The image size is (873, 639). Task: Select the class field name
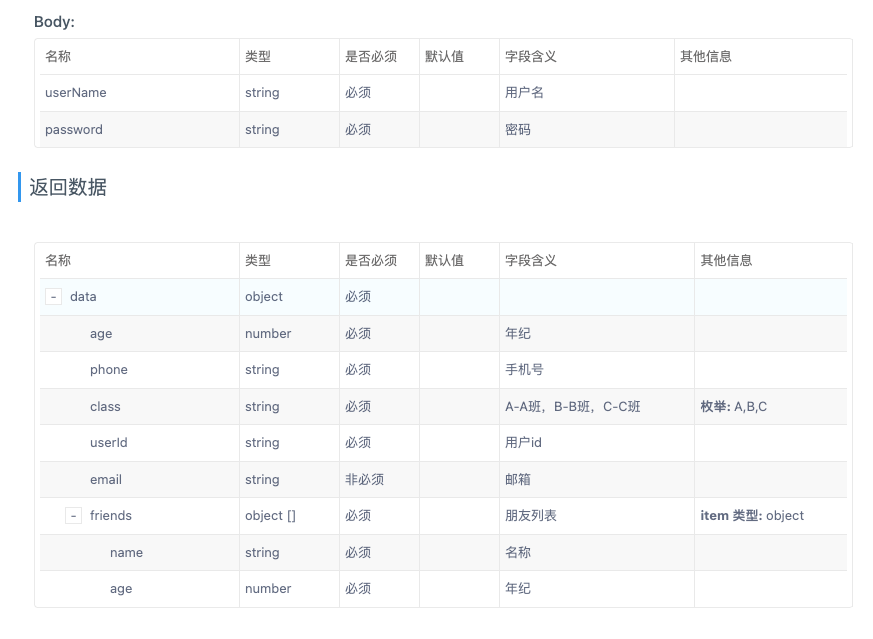[x=105, y=407]
